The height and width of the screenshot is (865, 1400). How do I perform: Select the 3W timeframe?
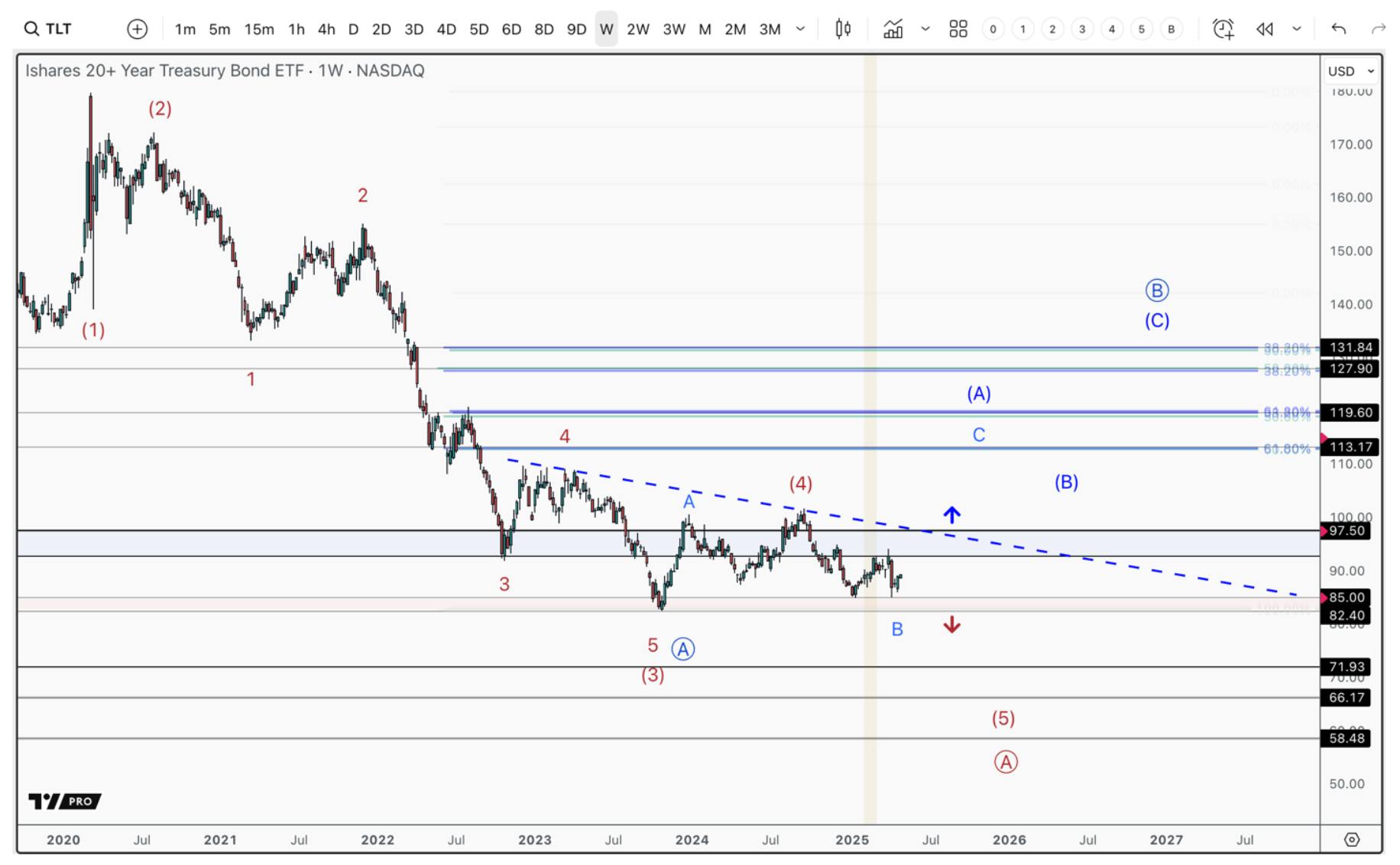tap(674, 29)
